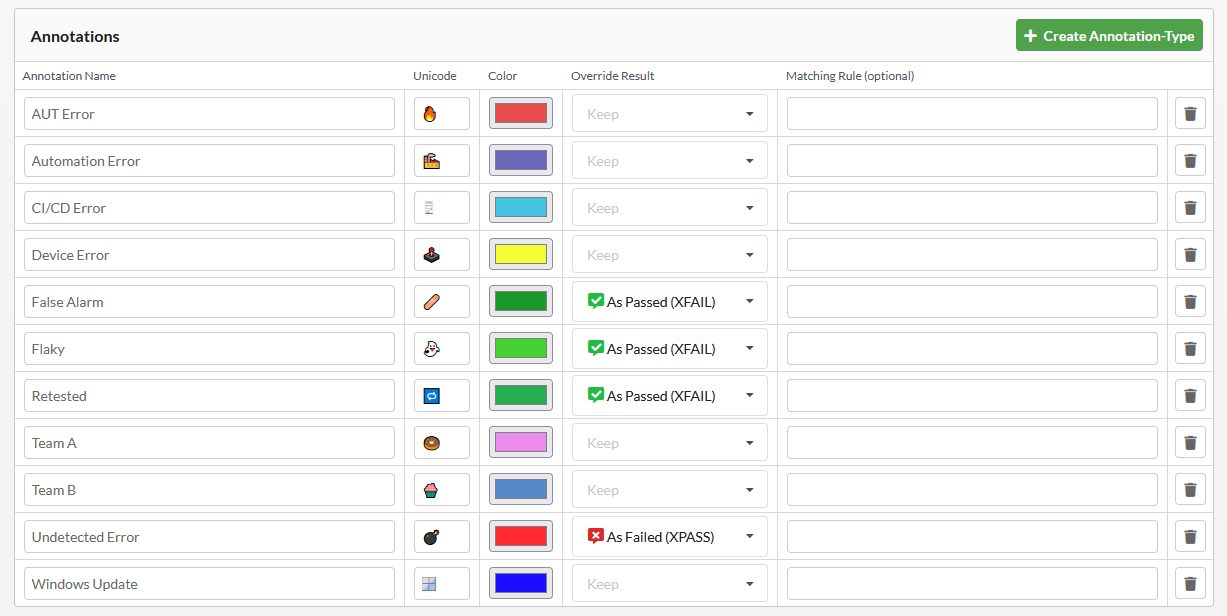
Task: Expand Override Result for Windows Update
Action: pos(669,584)
